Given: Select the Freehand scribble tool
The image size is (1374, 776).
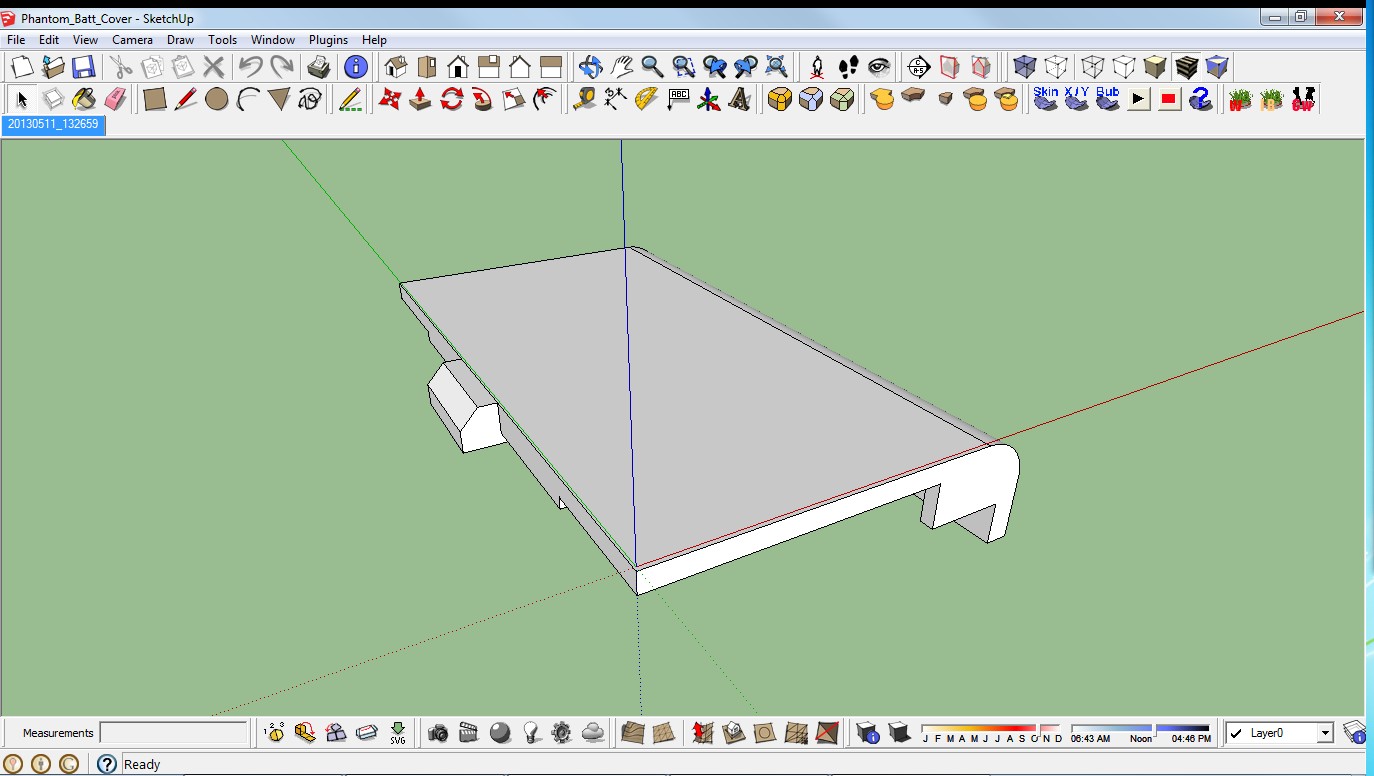Looking at the screenshot, I should coord(310,99).
